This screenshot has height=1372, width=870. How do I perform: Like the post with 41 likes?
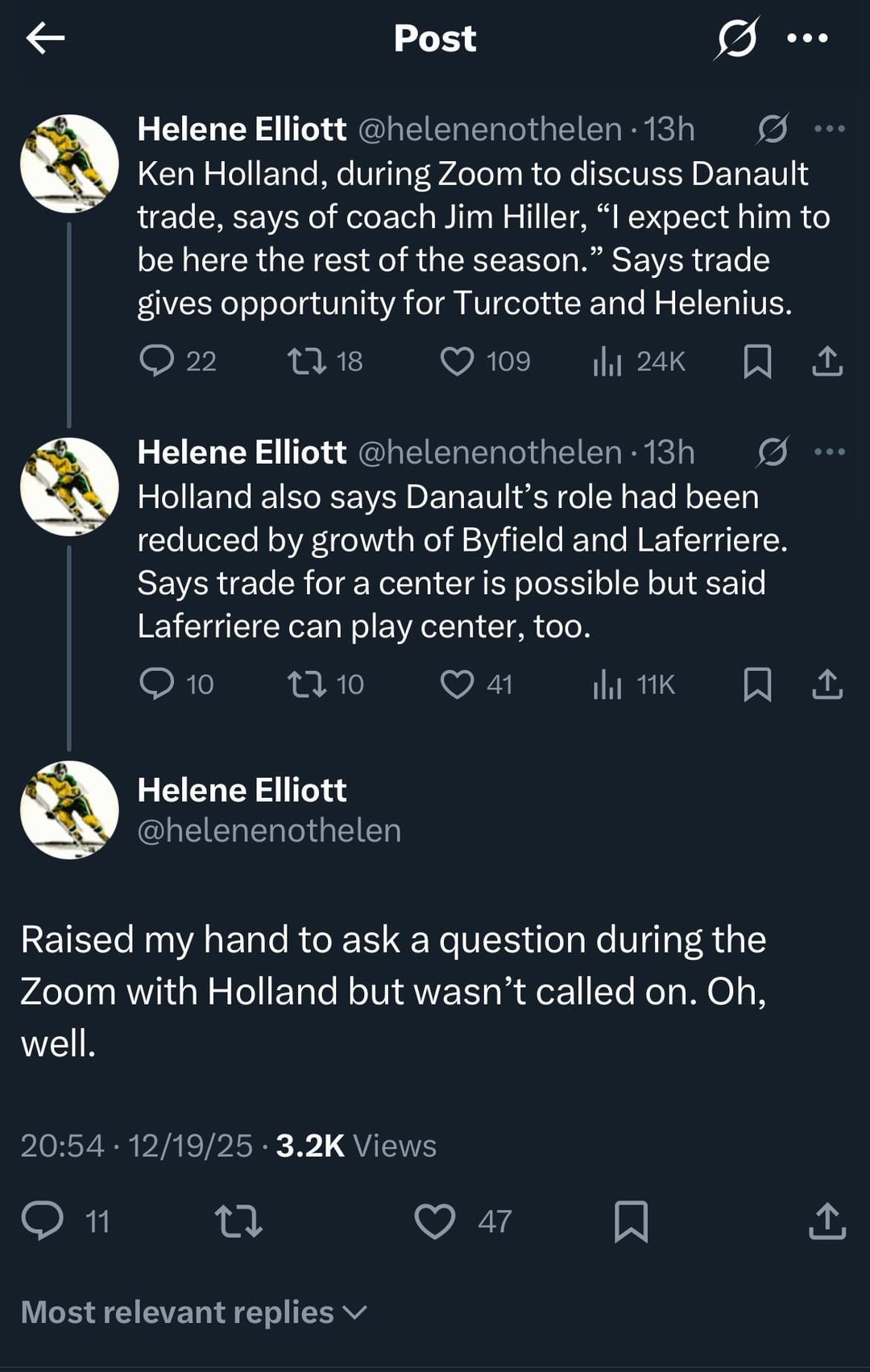pyautogui.click(x=457, y=684)
